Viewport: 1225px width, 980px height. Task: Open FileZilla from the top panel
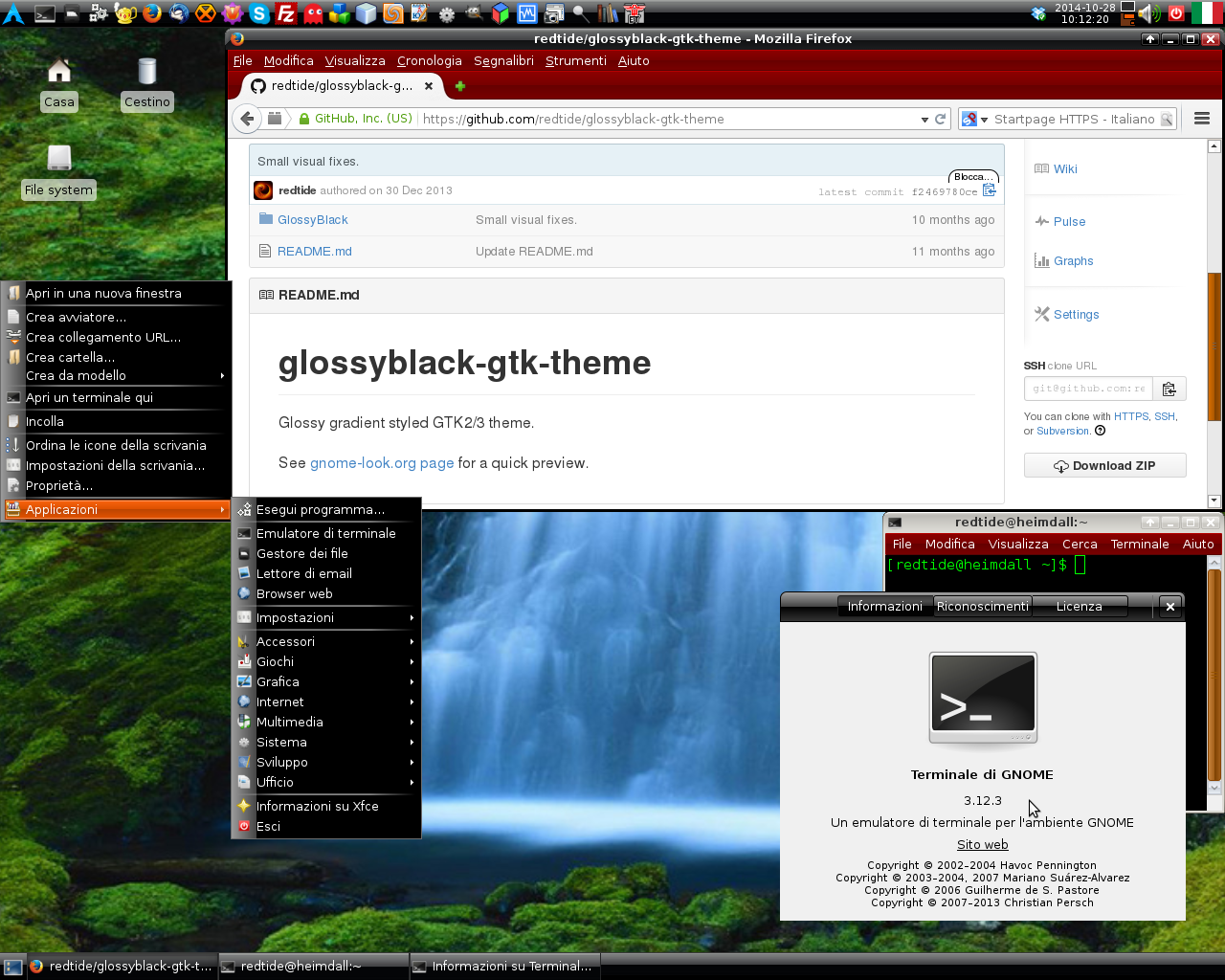point(285,13)
